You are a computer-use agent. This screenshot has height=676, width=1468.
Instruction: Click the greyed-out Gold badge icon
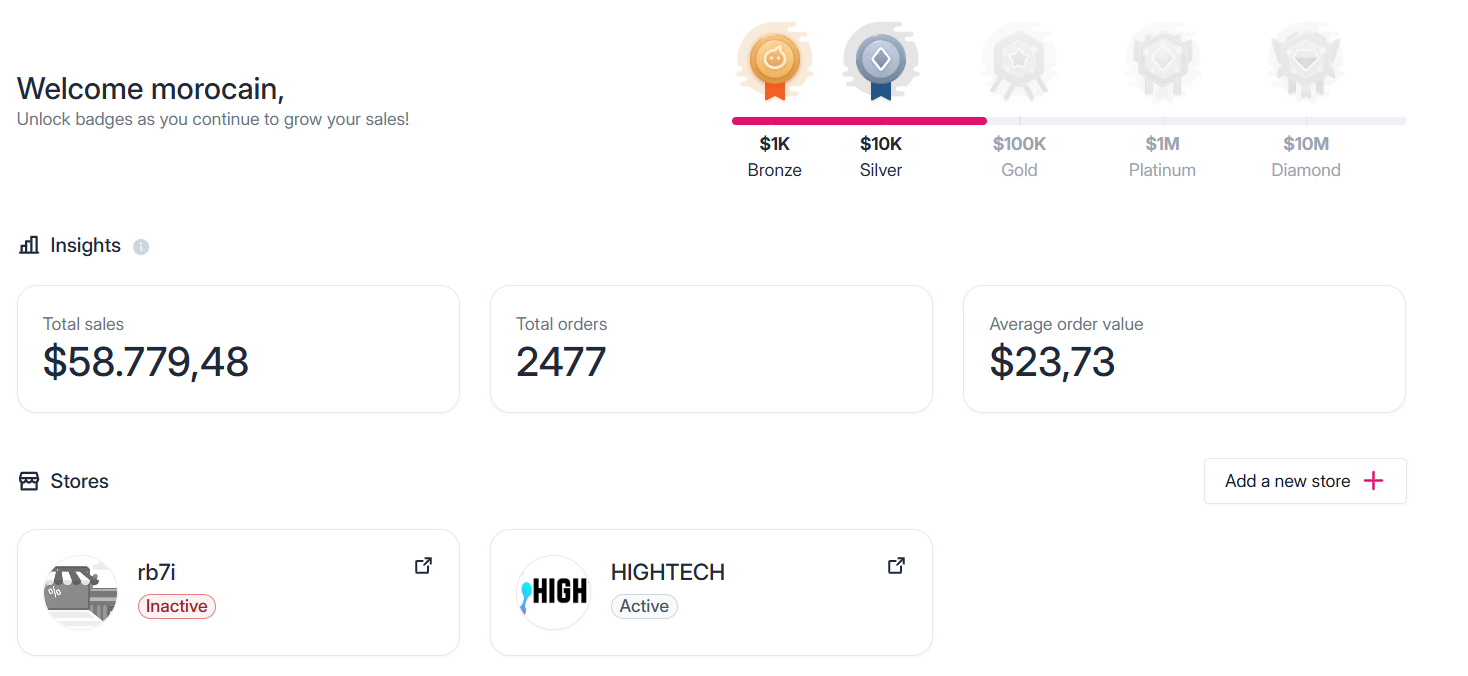point(1018,62)
